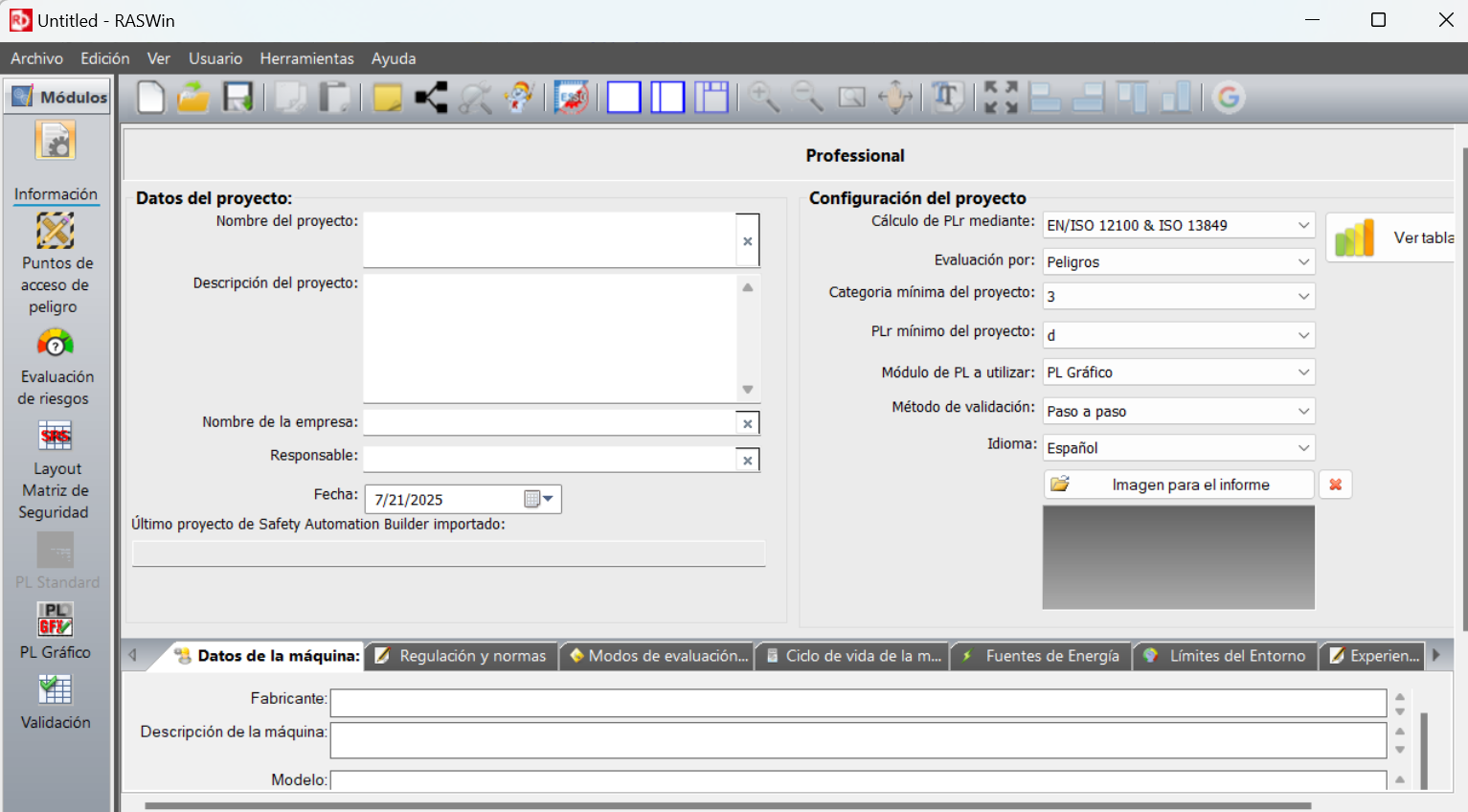Click the black share nodes icon
Viewport: 1468px width, 812px height.
point(431,98)
